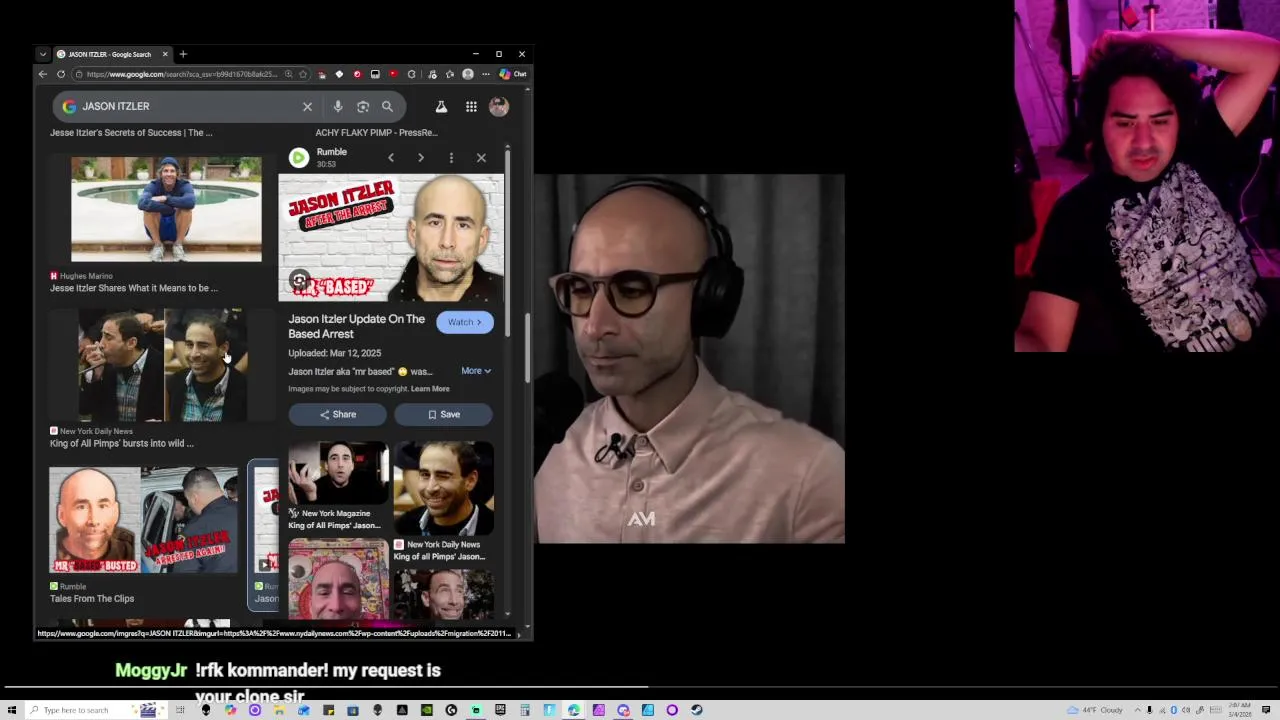Open the browser favorites hub icon
1280x720 pixels.
click(449, 74)
